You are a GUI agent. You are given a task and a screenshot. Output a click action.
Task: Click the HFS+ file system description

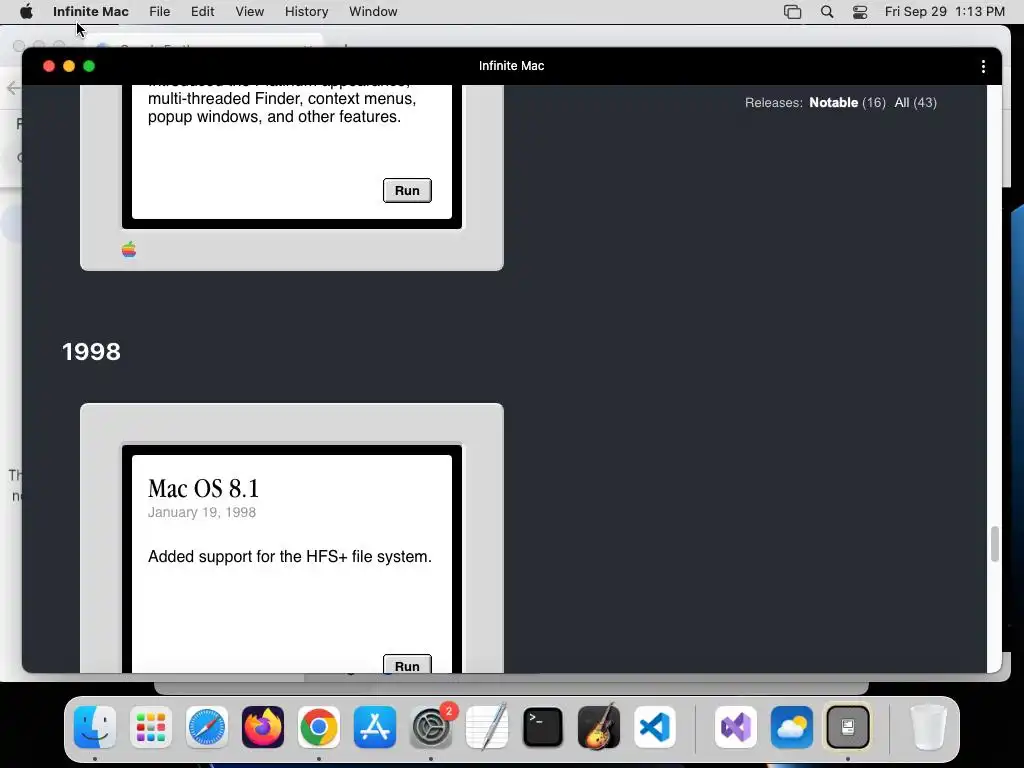(x=290, y=556)
